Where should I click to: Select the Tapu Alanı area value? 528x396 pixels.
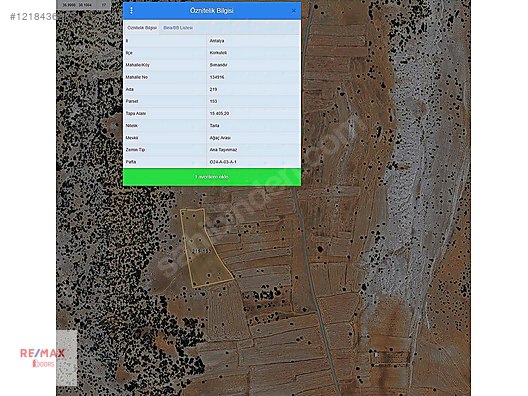(x=219, y=113)
